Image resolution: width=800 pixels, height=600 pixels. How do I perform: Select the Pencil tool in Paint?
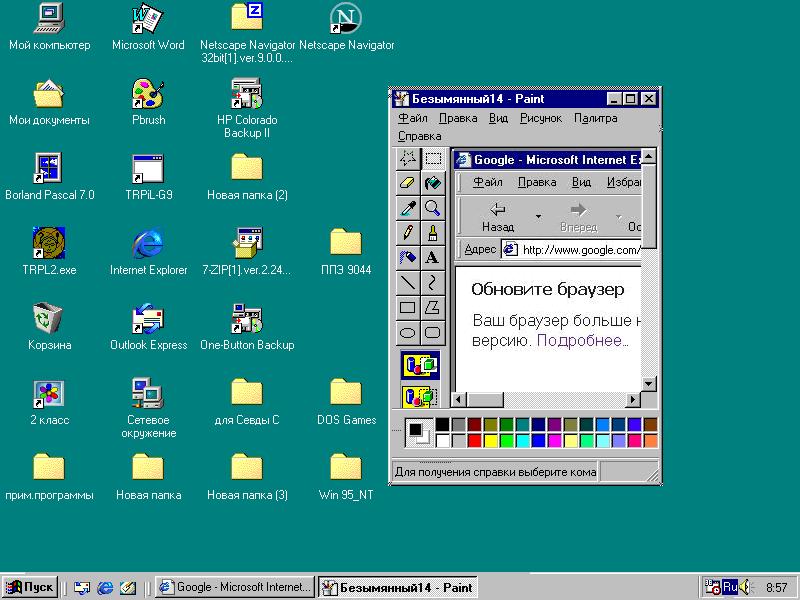[408, 233]
